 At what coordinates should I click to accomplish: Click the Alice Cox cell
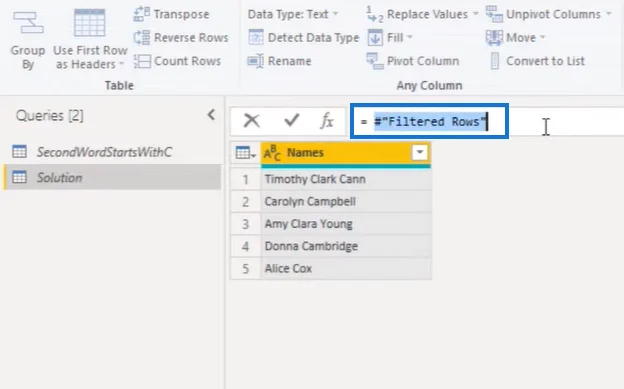[345, 268]
